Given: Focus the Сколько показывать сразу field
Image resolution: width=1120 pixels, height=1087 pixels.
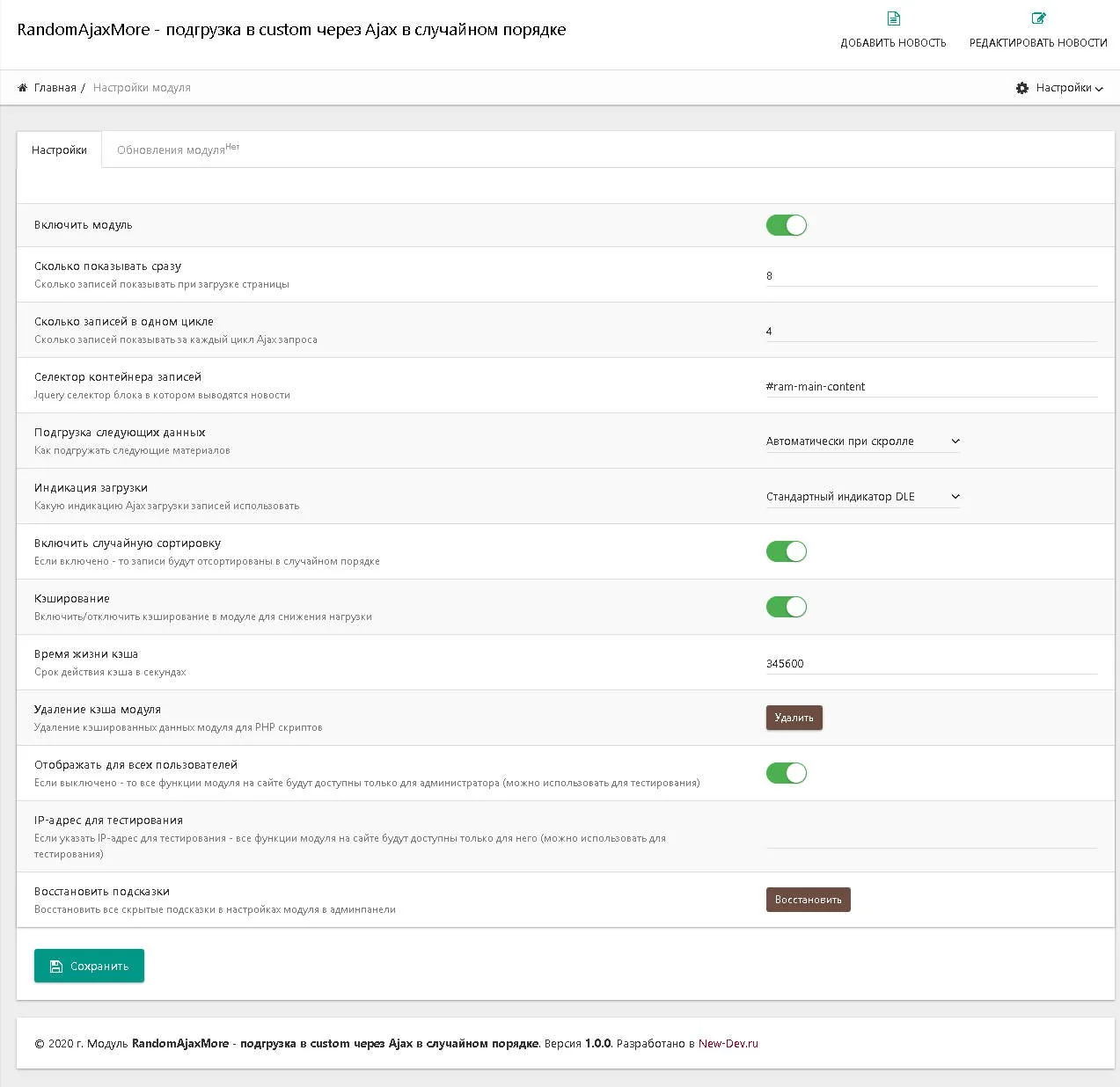Looking at the screenshot, I should pyautogui.click(x=932, y=275).
